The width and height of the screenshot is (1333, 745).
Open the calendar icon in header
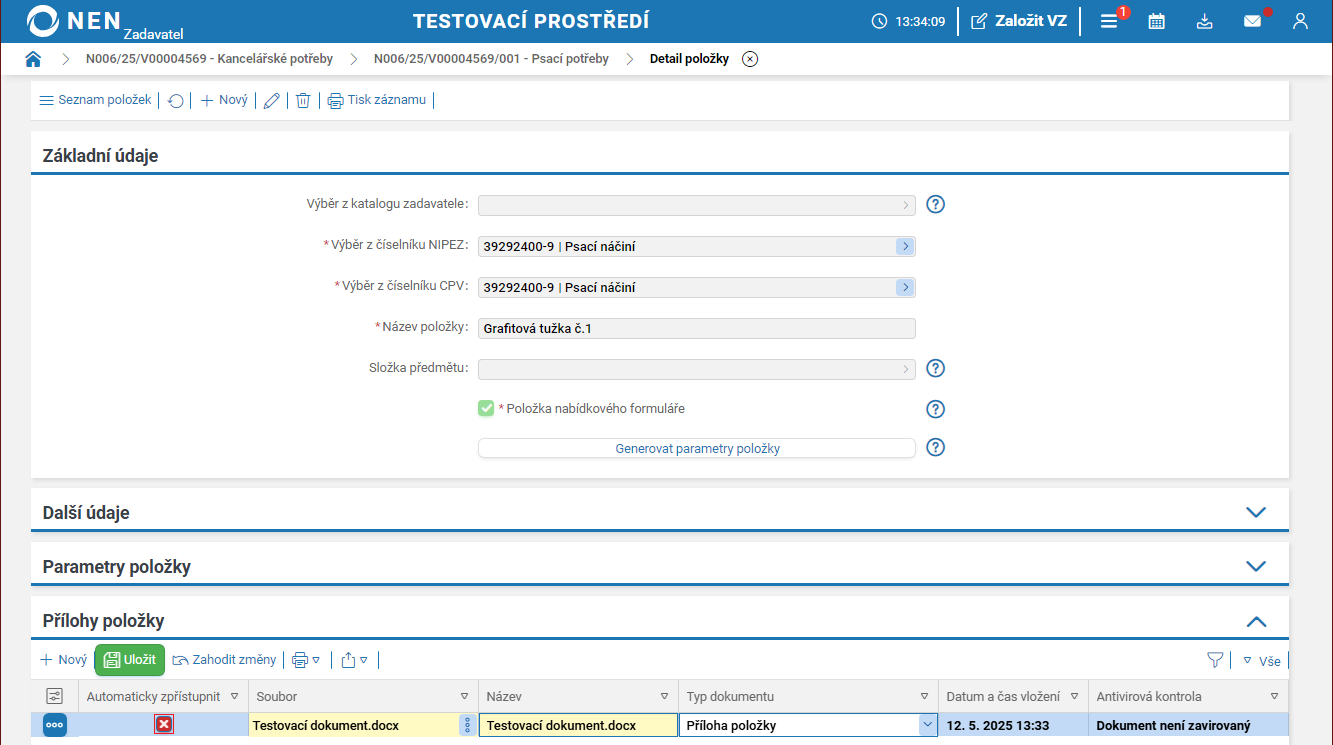pyautogui.click(x=1156, y=21)
